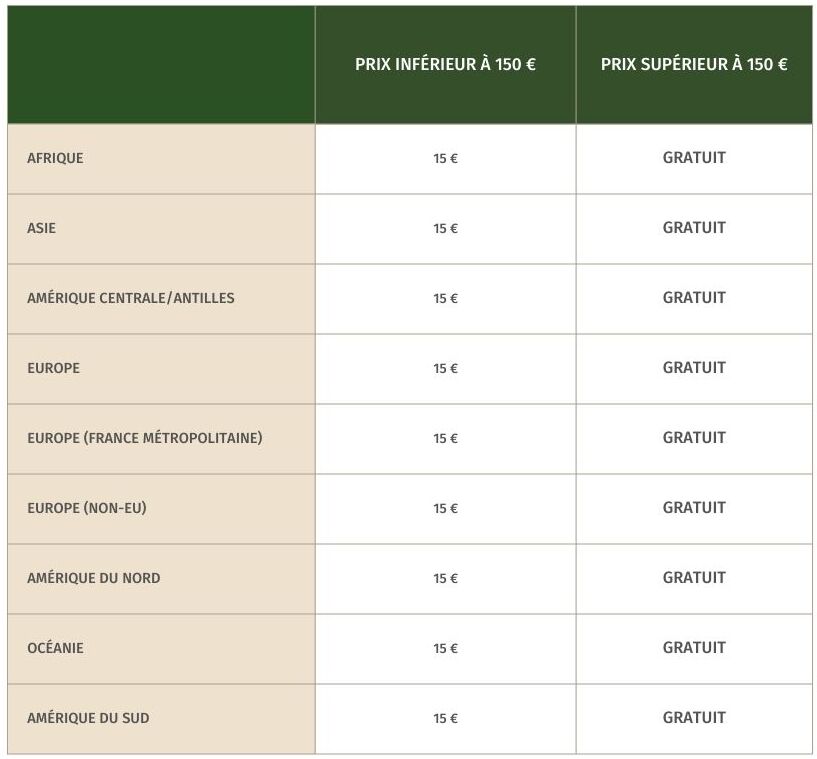The image size is (817, 759).
Task: Click 15 € in the Europe (Non-EU) row
Action: click(445, 508)
